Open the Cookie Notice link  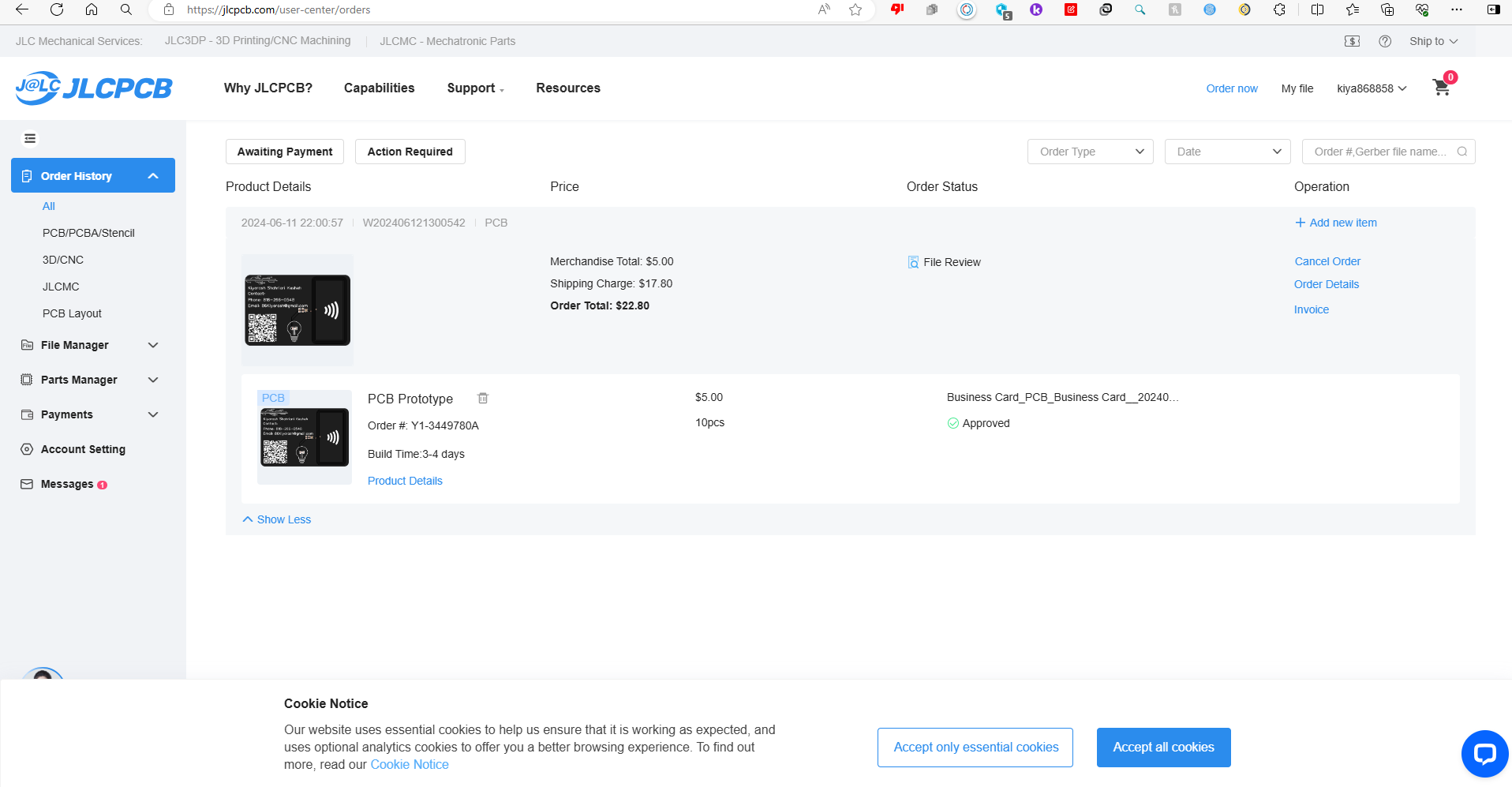click(410, 764)
